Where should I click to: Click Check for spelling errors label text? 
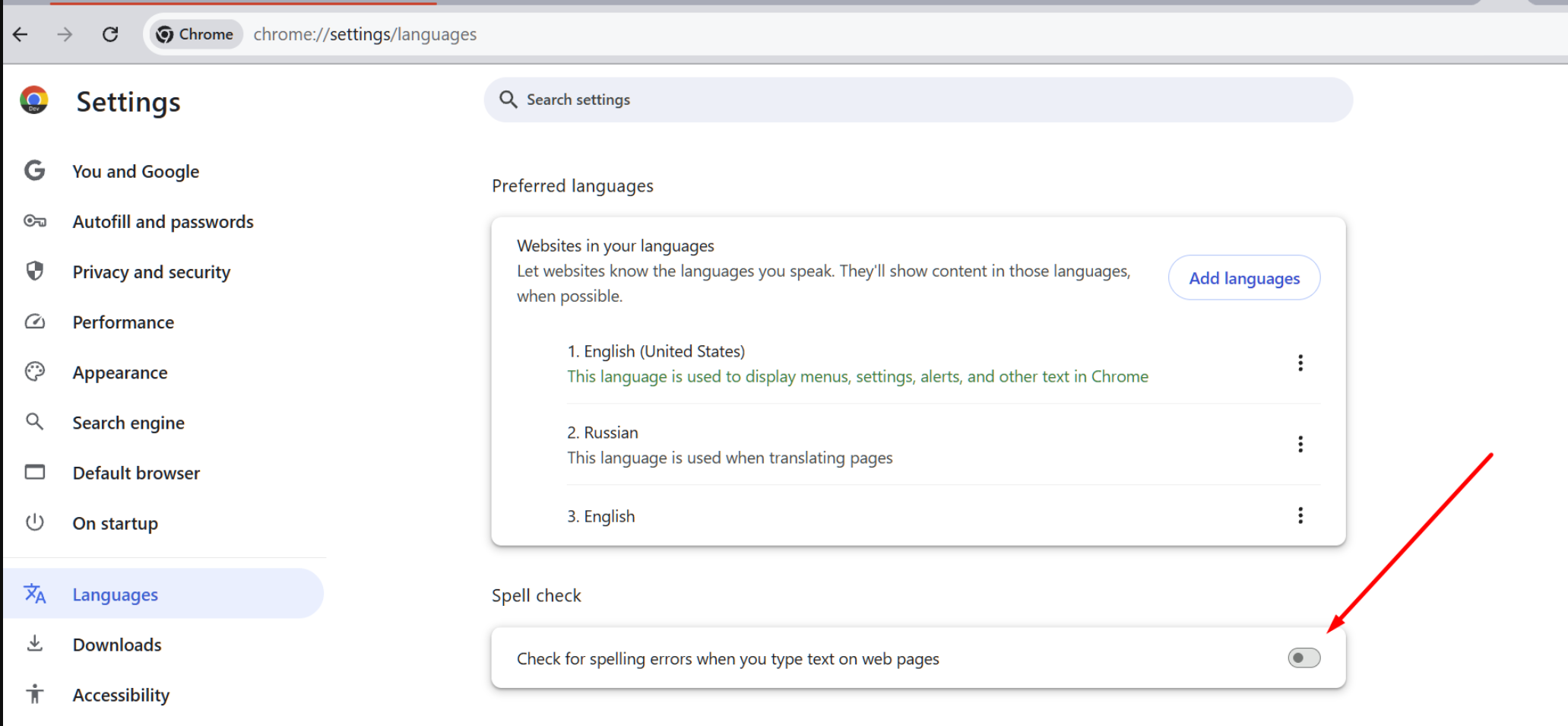click(x=728, y=659)
